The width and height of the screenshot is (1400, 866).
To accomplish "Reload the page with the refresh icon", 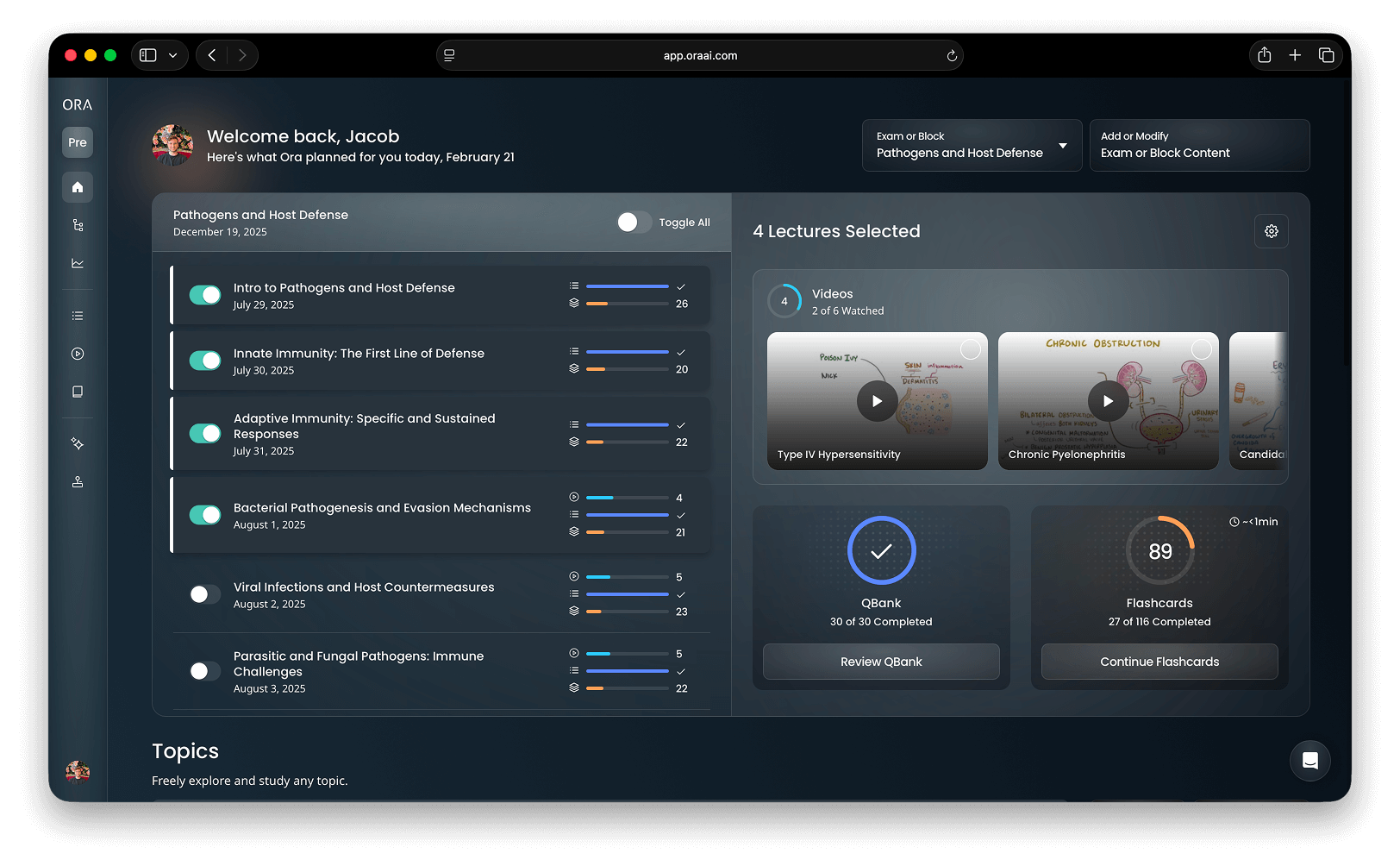I will (952, 56).
